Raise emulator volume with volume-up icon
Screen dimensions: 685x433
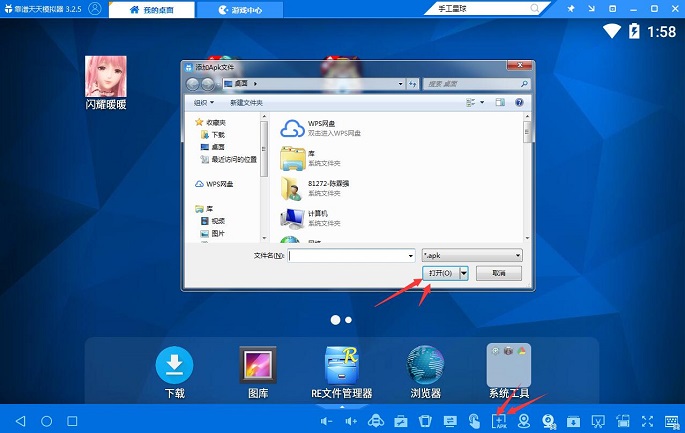pyautogui.click(x=350, y=421)
